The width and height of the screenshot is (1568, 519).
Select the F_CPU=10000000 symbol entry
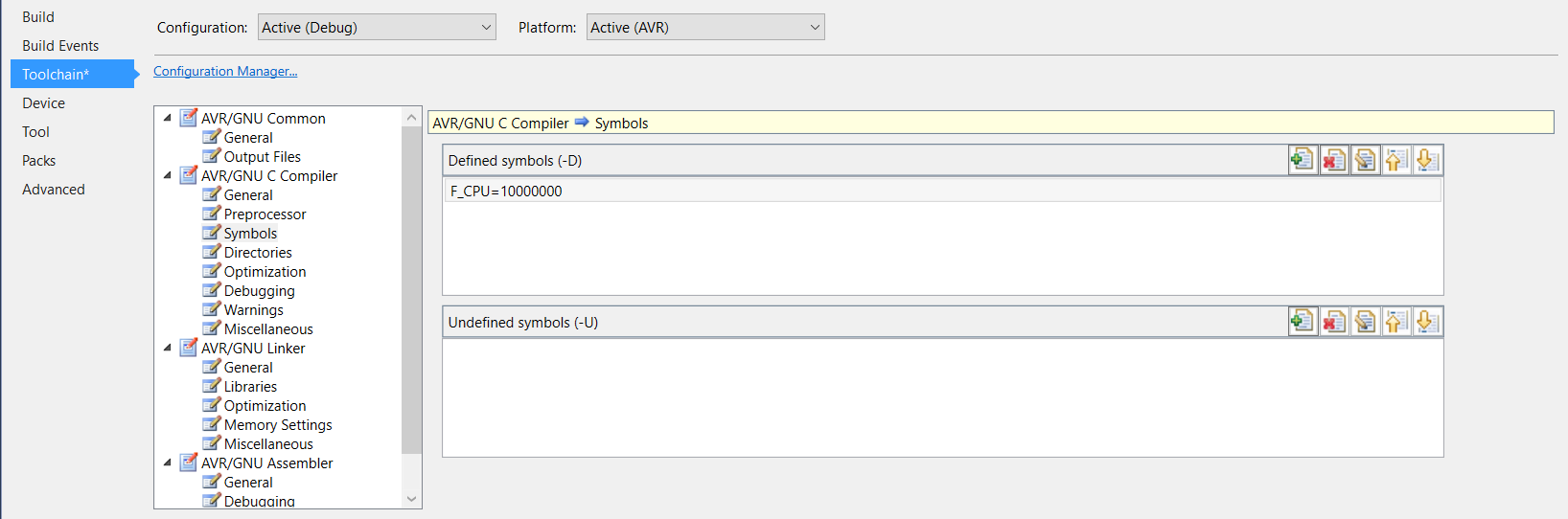[x=506, y=192]
